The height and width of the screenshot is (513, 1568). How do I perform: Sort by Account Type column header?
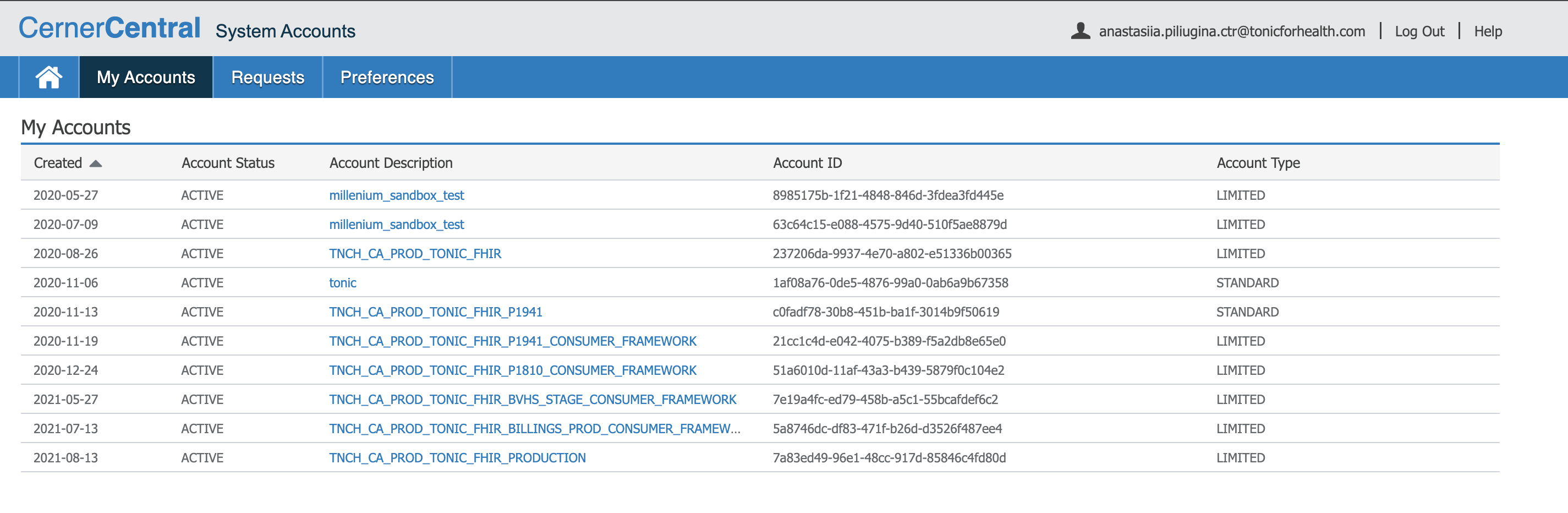1258,163
